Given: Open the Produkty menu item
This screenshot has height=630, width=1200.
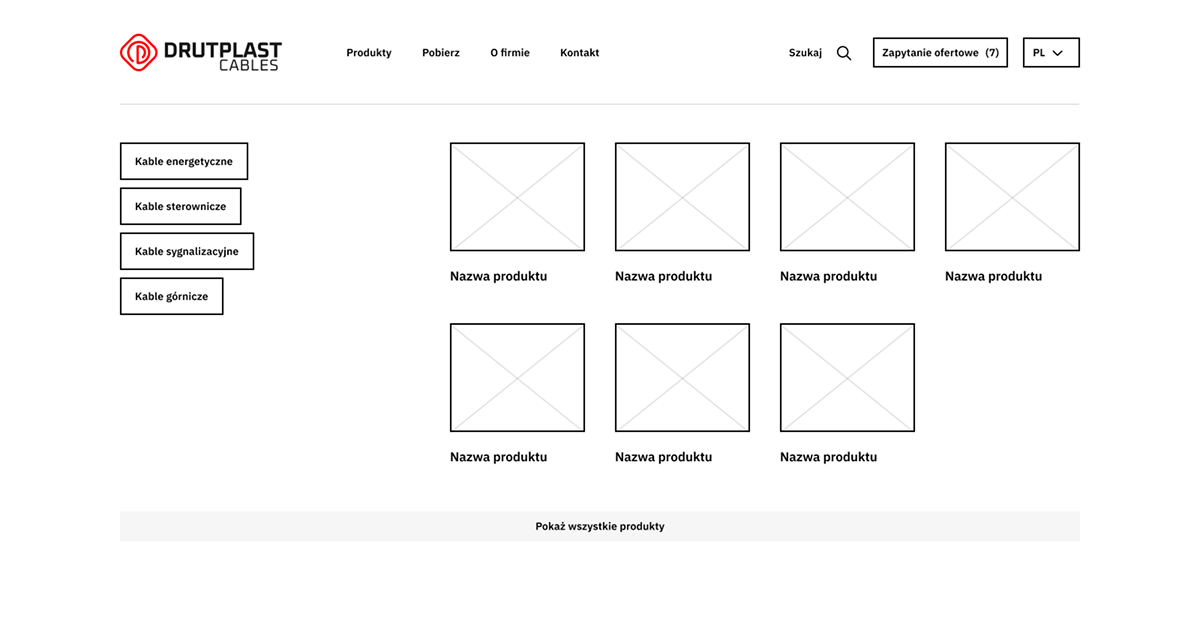Looking at the screenshot, I should coord(369,53).
